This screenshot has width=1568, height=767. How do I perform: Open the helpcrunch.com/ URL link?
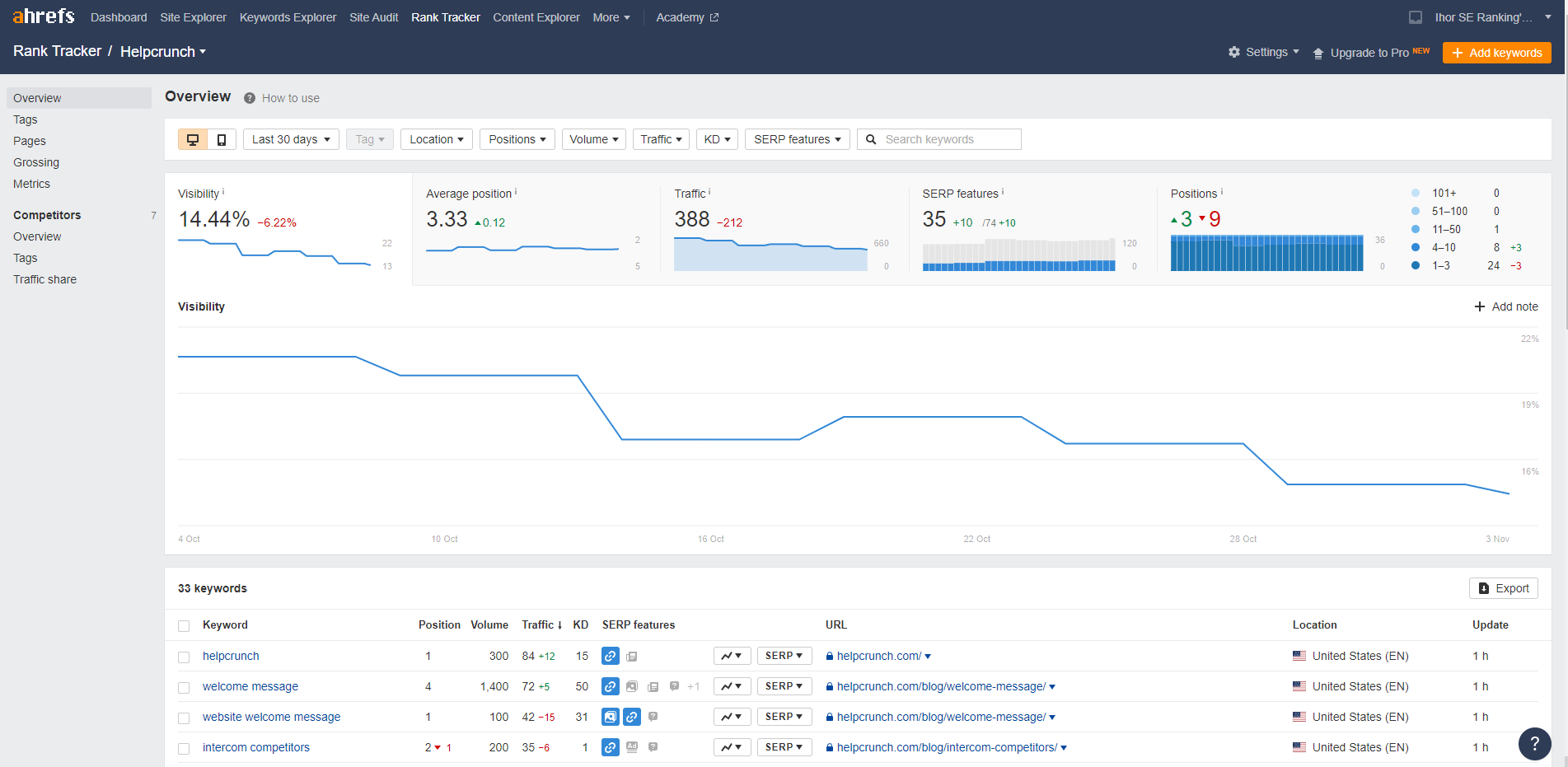(x=878, y=656)
